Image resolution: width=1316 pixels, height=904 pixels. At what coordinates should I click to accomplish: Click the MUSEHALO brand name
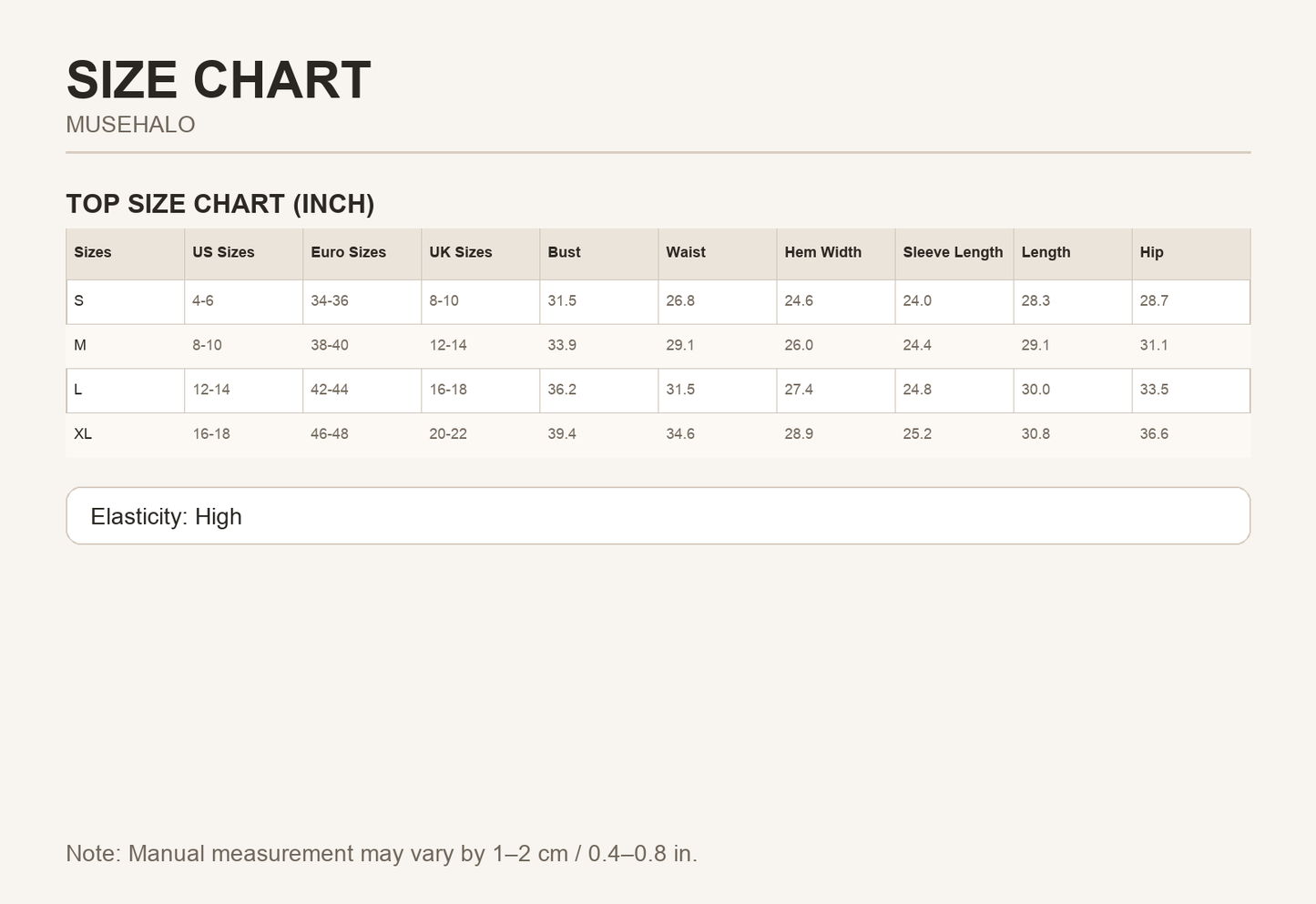pyautogui.click(x=130, y=125)
